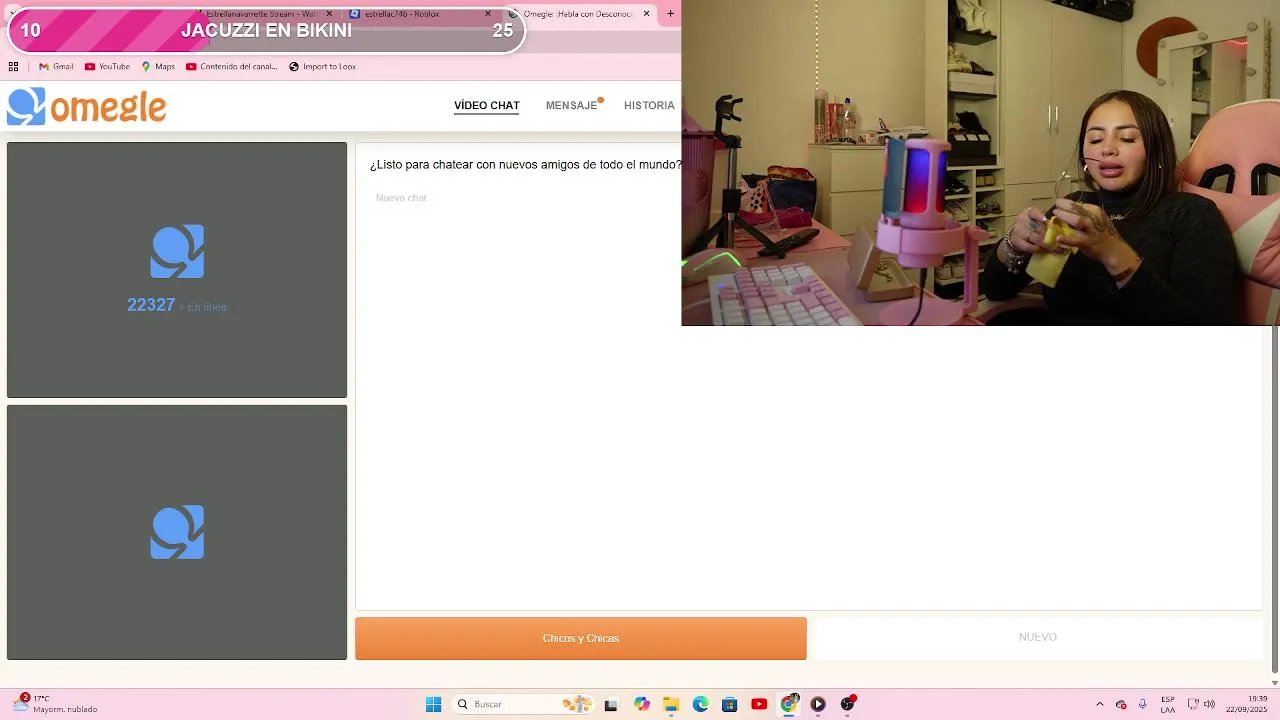The width and height of the screenshot is (1280, 720).
Task: Open the Video Chat tab
Action: coord(486,105)
